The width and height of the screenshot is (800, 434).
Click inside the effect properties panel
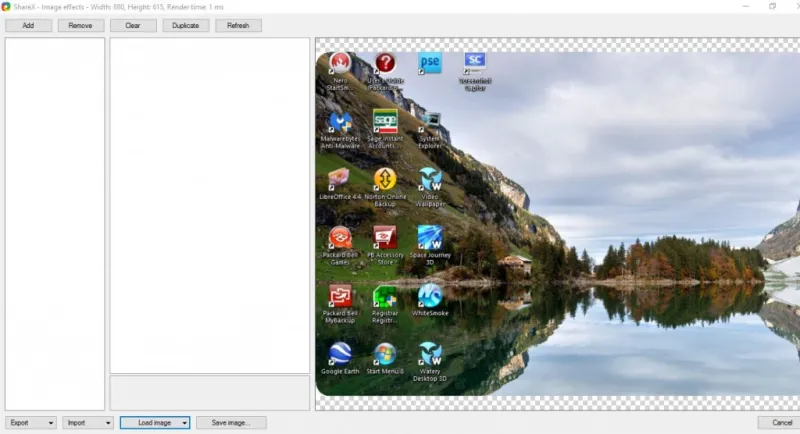pos(210,206)
